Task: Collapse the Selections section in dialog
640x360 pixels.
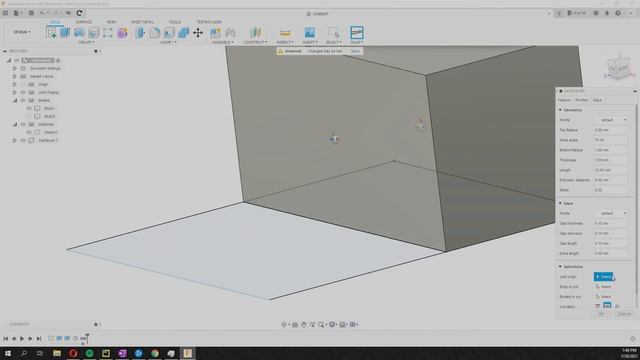Action: coord(560,267)
